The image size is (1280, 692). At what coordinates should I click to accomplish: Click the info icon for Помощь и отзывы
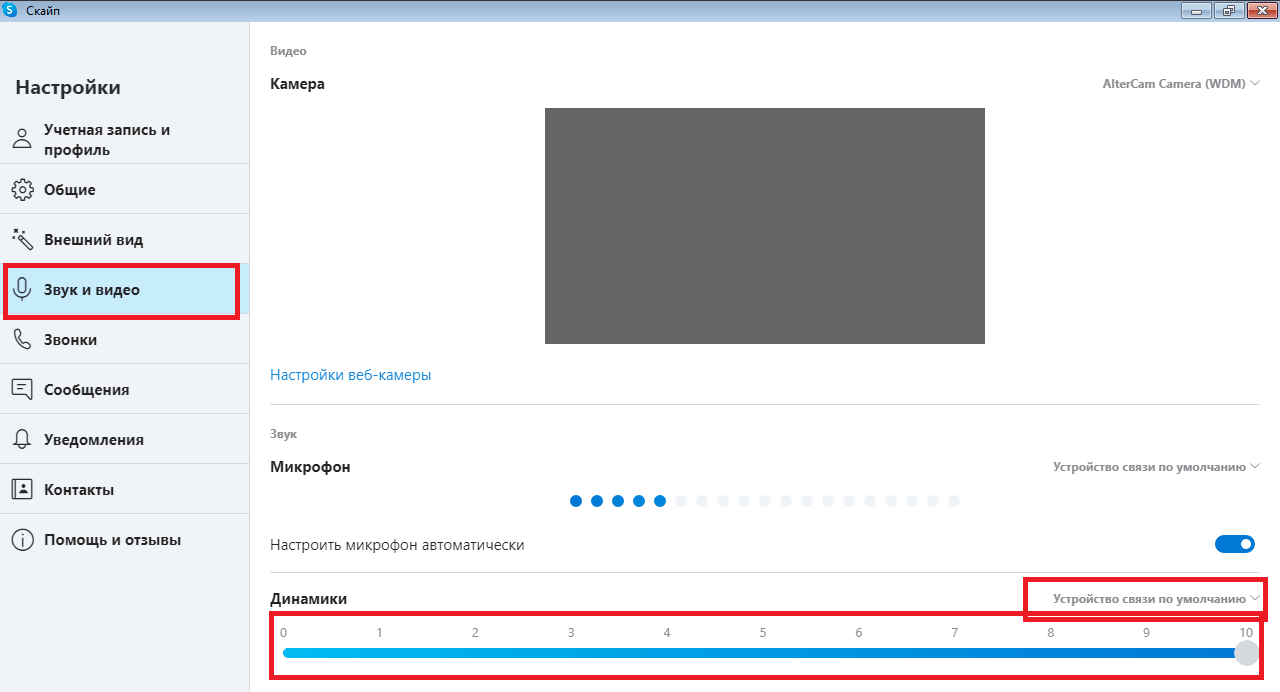click(x=22, y=540)
